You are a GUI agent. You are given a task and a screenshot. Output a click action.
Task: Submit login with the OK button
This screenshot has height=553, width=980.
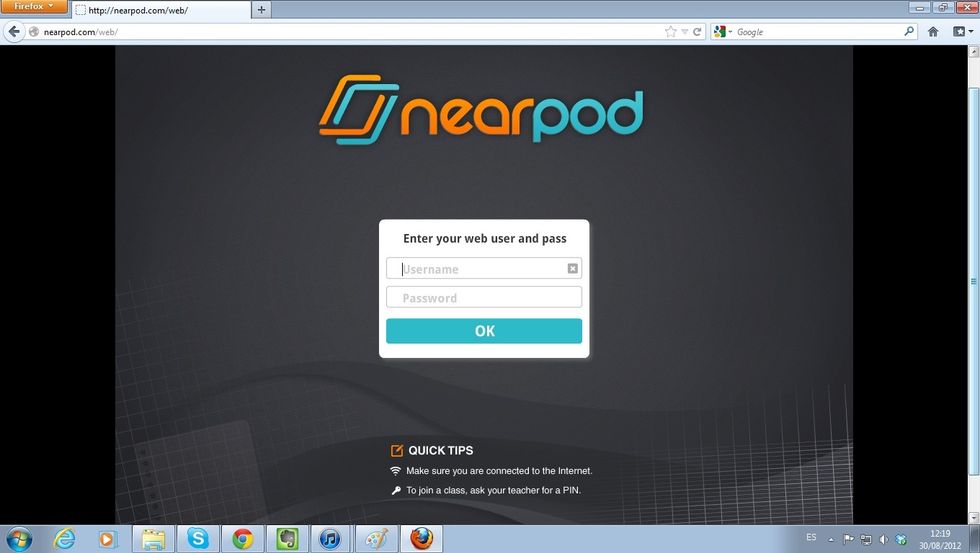coord(484,331)
